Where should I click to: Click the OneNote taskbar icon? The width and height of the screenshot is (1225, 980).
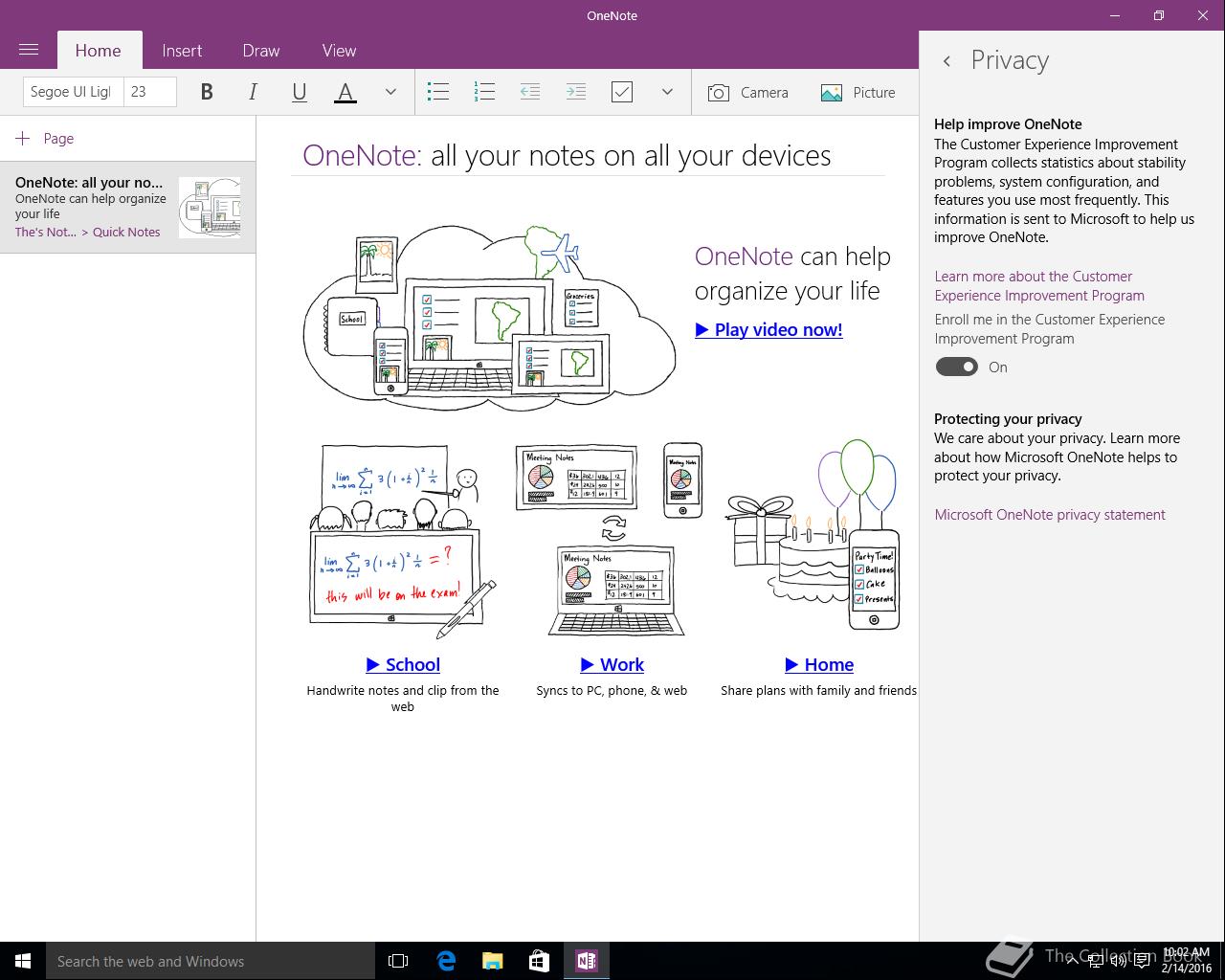click(x=586, y=961)
